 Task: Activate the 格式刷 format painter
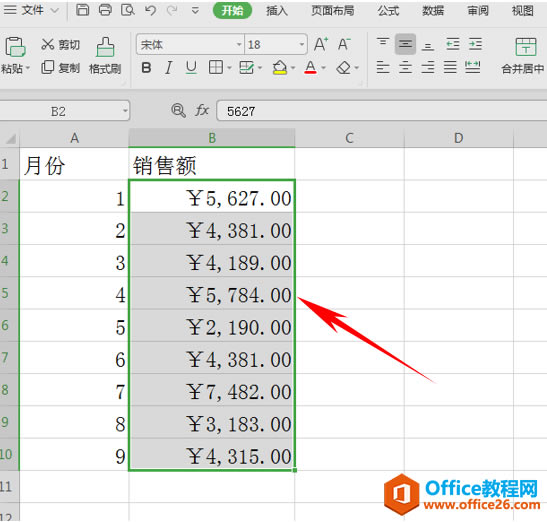coord(105,56)
